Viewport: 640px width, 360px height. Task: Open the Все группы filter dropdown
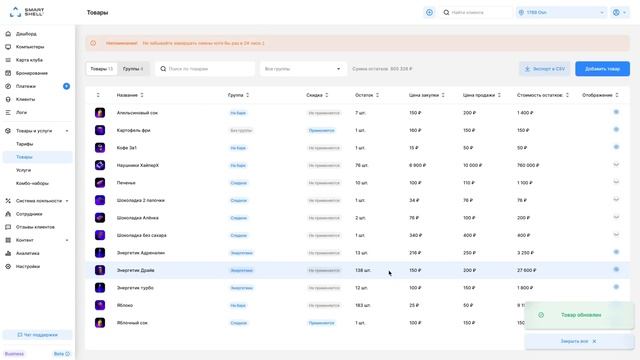tap(303, 69)
